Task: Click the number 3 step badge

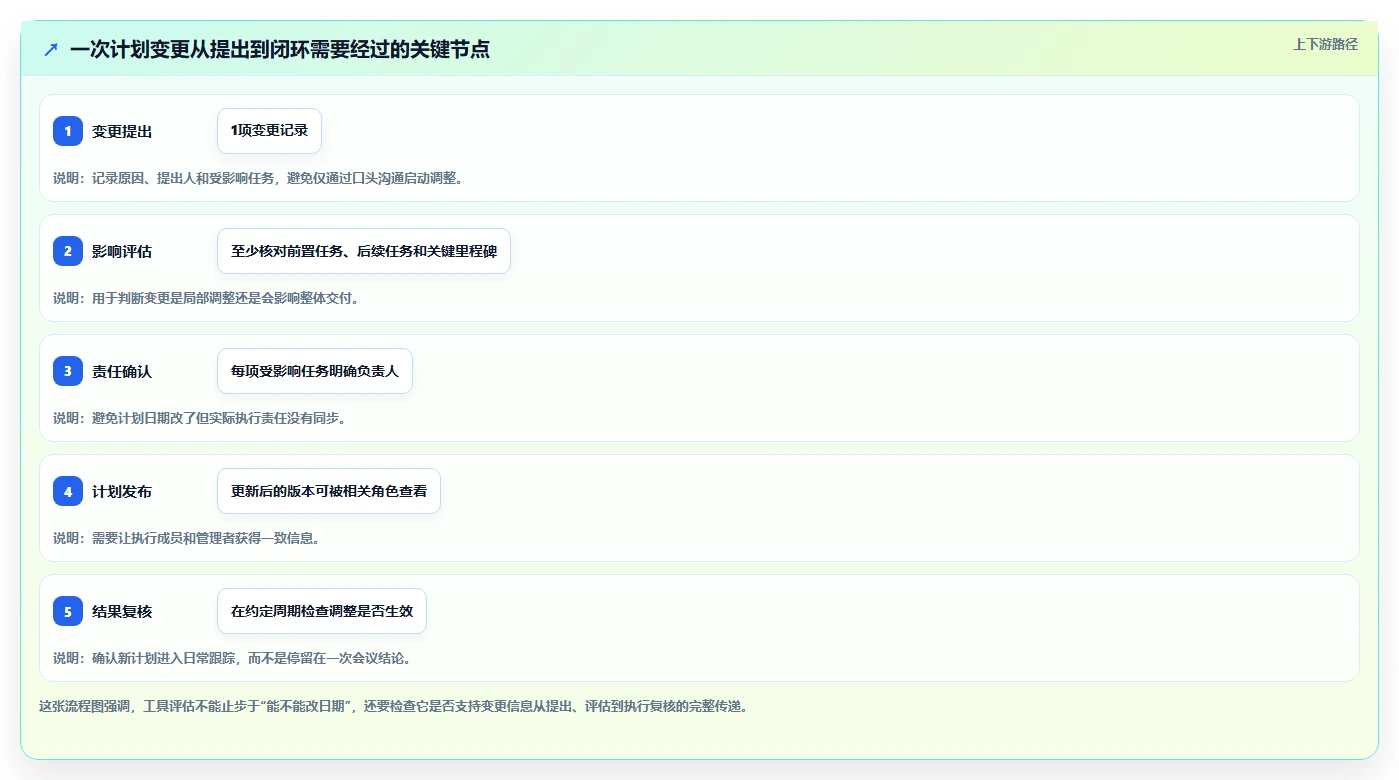Action: point(68,371)
